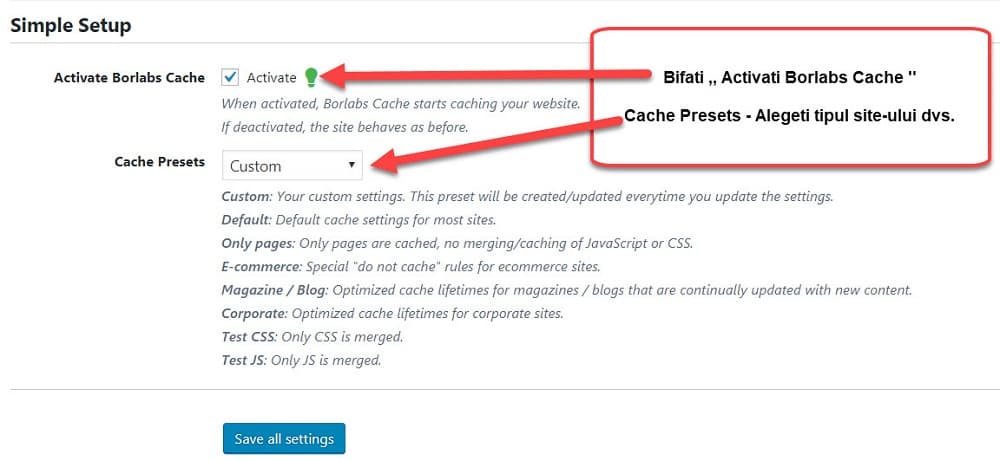Click the "When activated, Borlabs Cache starts caching" help text
This screenshot has height=461, width=1000.
pos(400,103)
